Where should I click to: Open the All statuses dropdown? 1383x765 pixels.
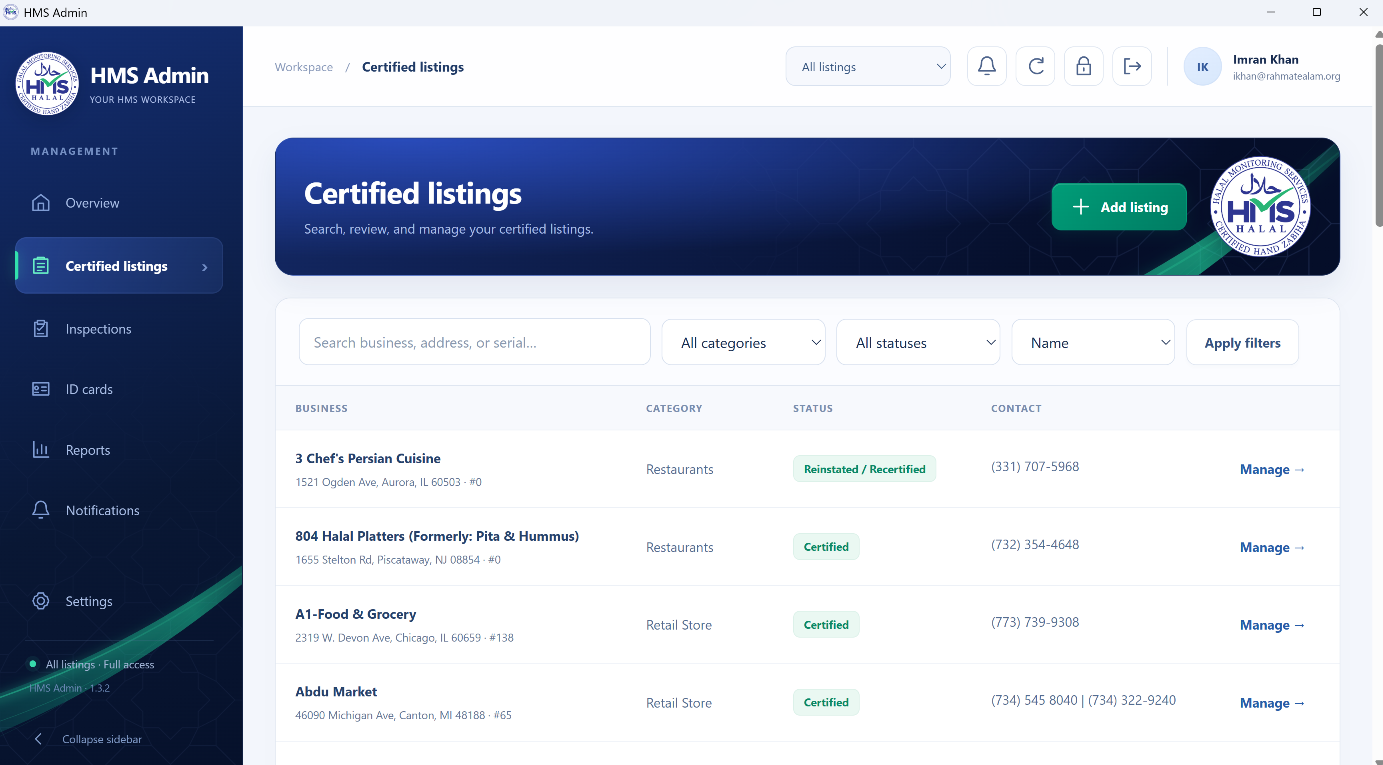pyautogui.click(x=918, y=342)
